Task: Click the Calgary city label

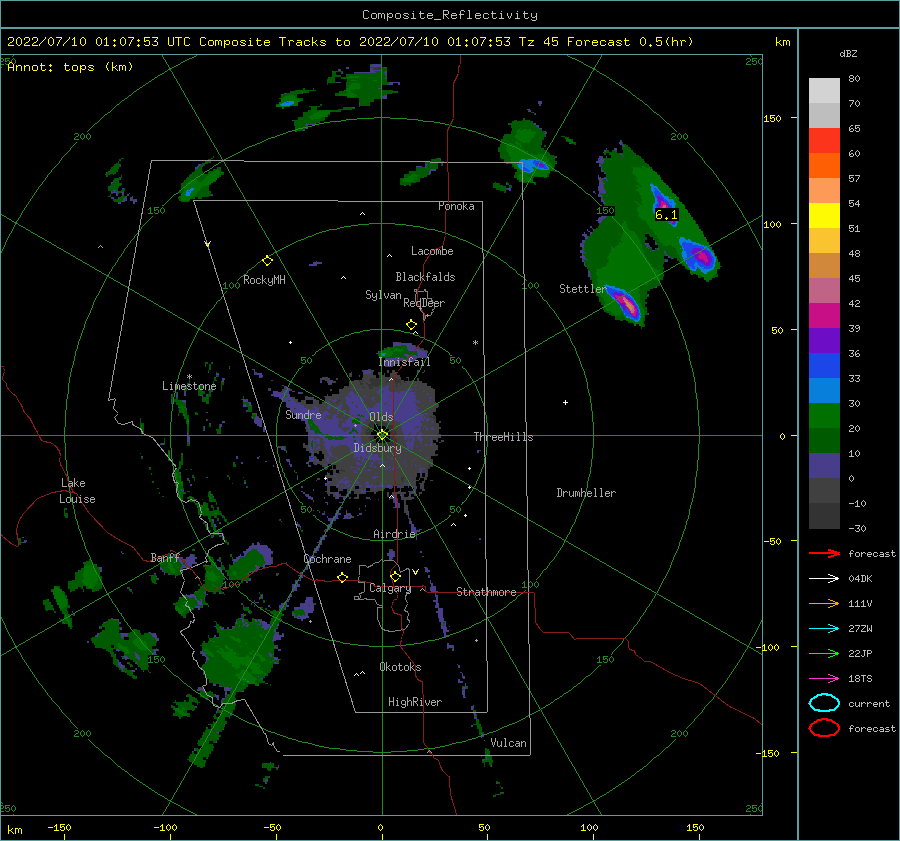Action: tap(390, 588)
